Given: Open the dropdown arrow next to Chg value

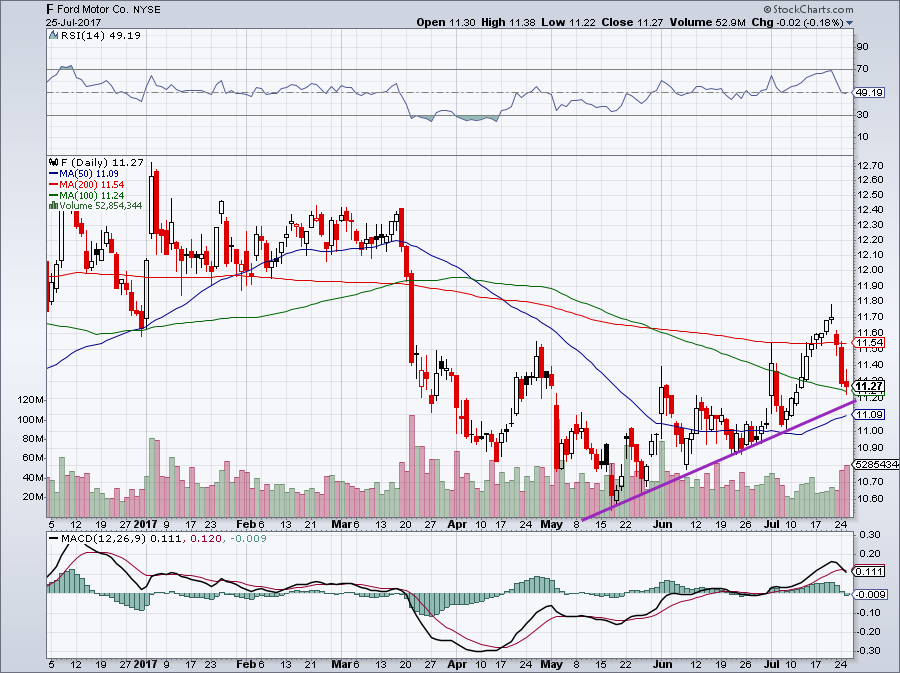Looking at the screenshot, I should point(849,23).
